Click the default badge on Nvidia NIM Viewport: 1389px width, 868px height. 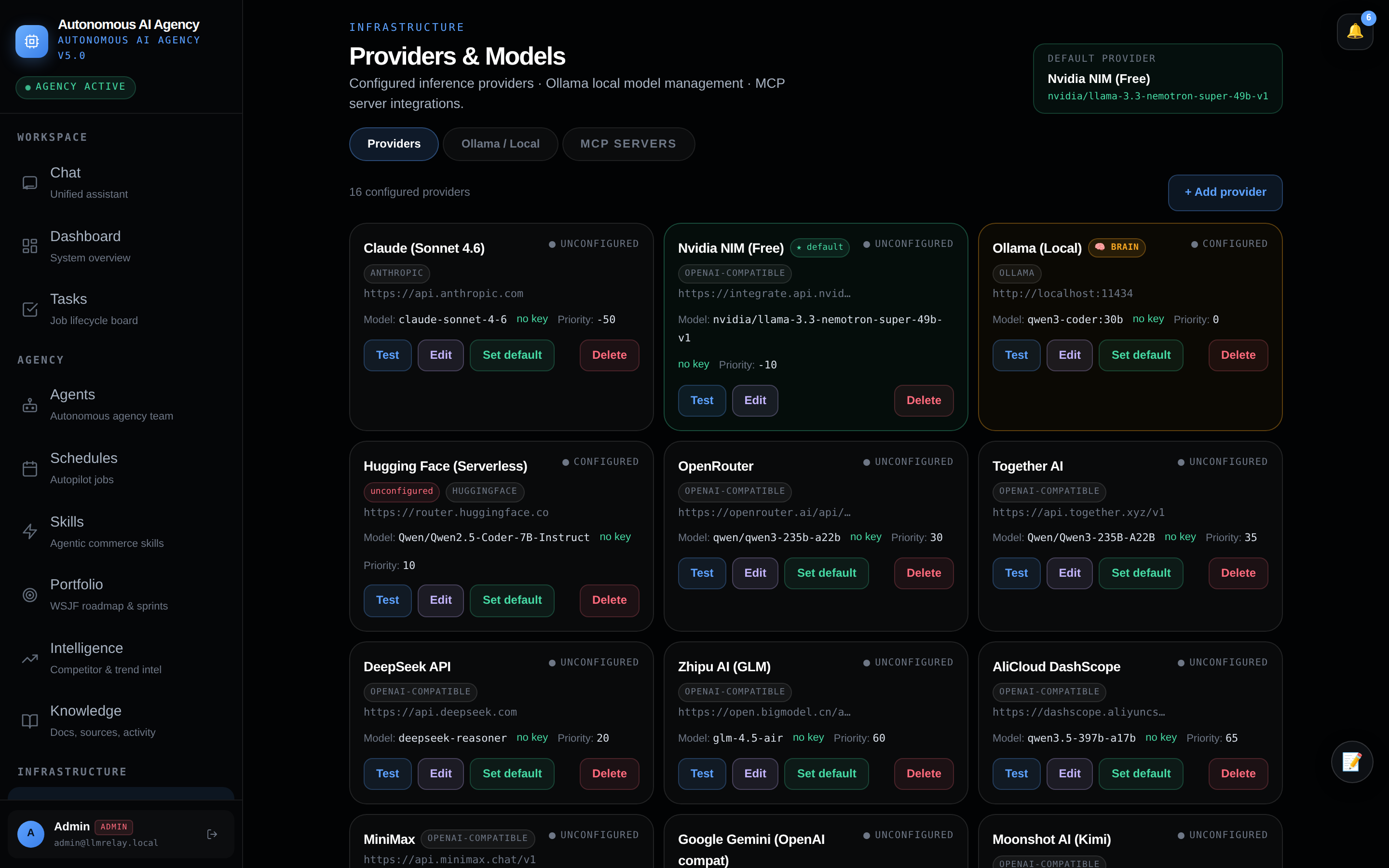click(819, 247)
